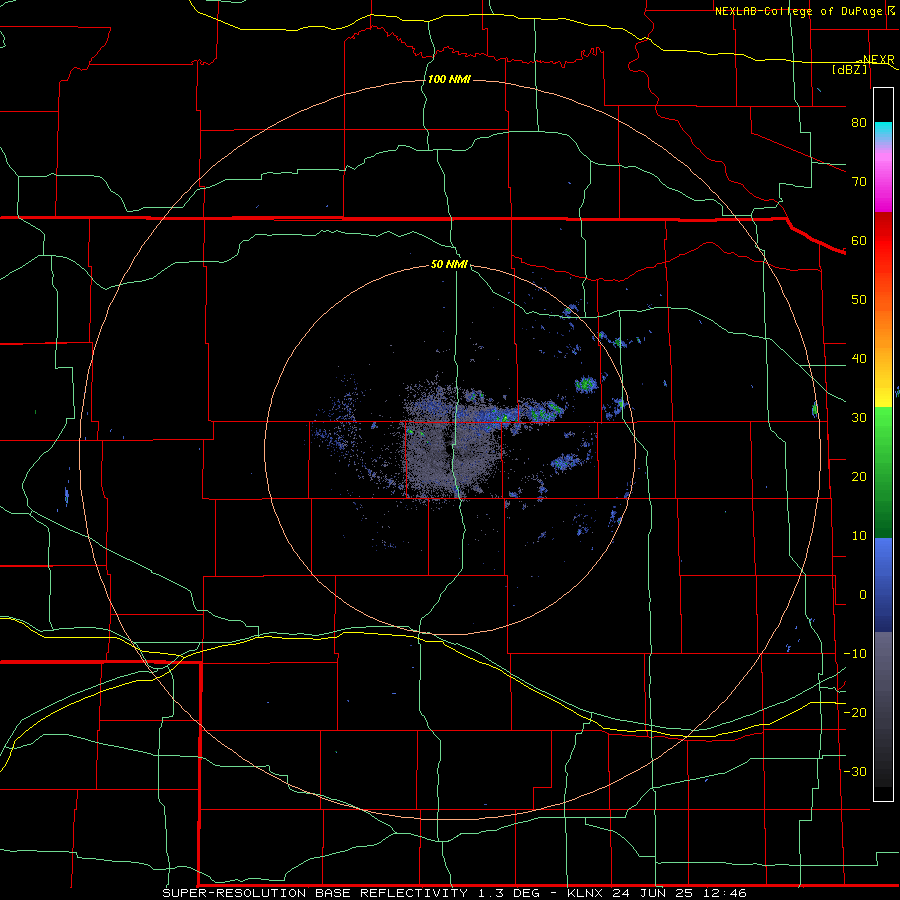
Task: Click the [dBZ] unit label
Action: point(849,69)
